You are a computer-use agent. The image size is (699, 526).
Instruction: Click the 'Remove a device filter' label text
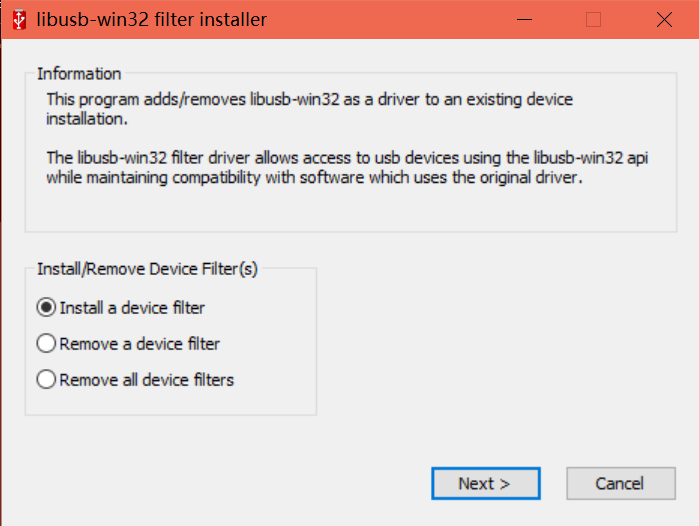coord(140,344)
